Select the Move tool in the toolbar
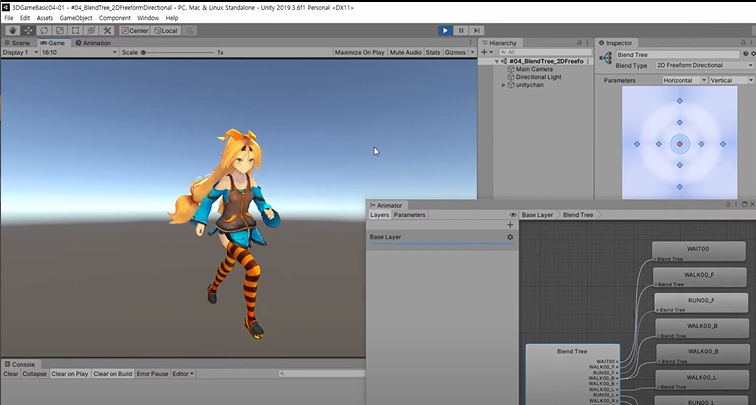 pos(28,30)
